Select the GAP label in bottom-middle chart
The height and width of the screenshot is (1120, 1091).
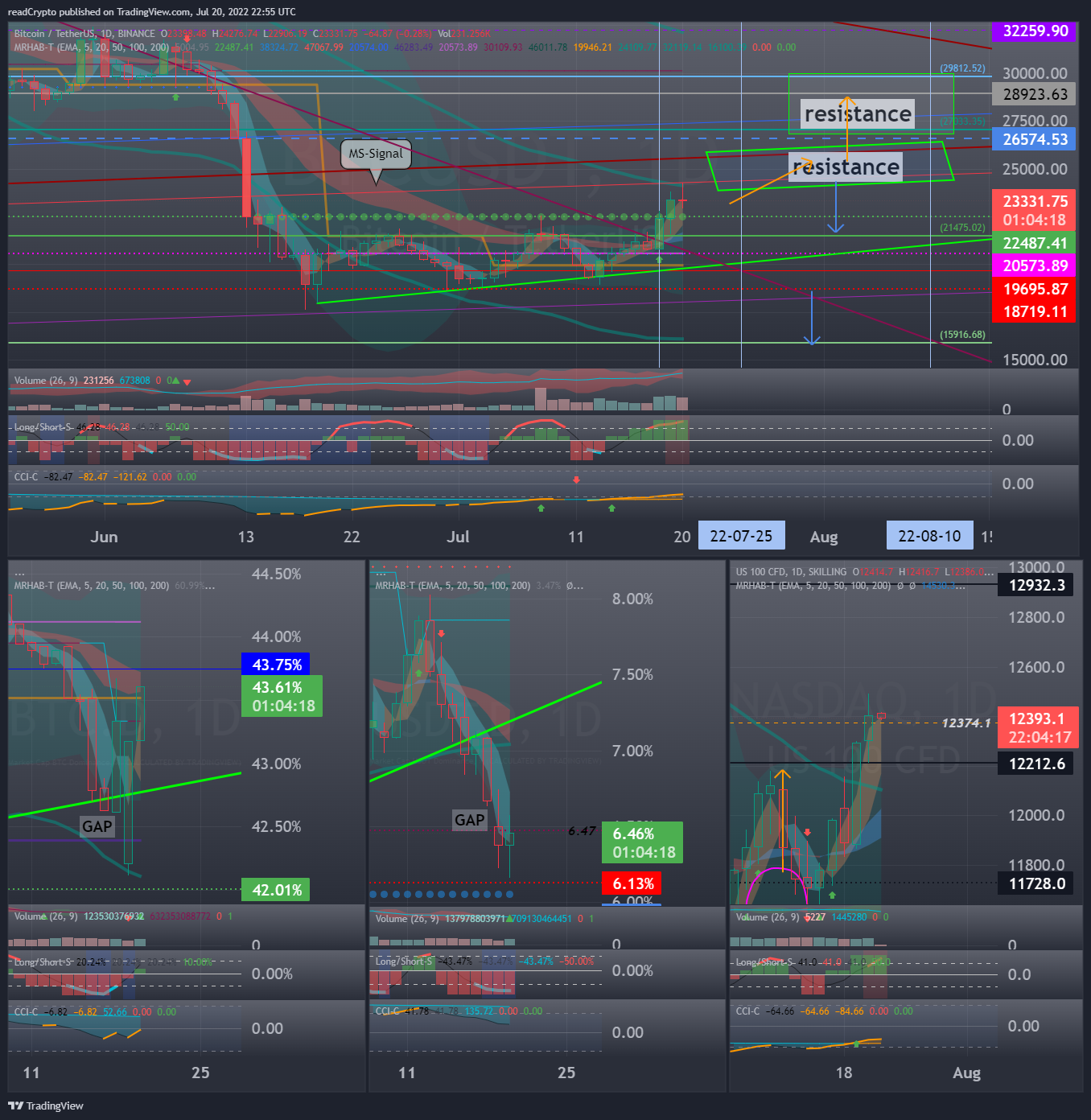click(x=469, y=820)
